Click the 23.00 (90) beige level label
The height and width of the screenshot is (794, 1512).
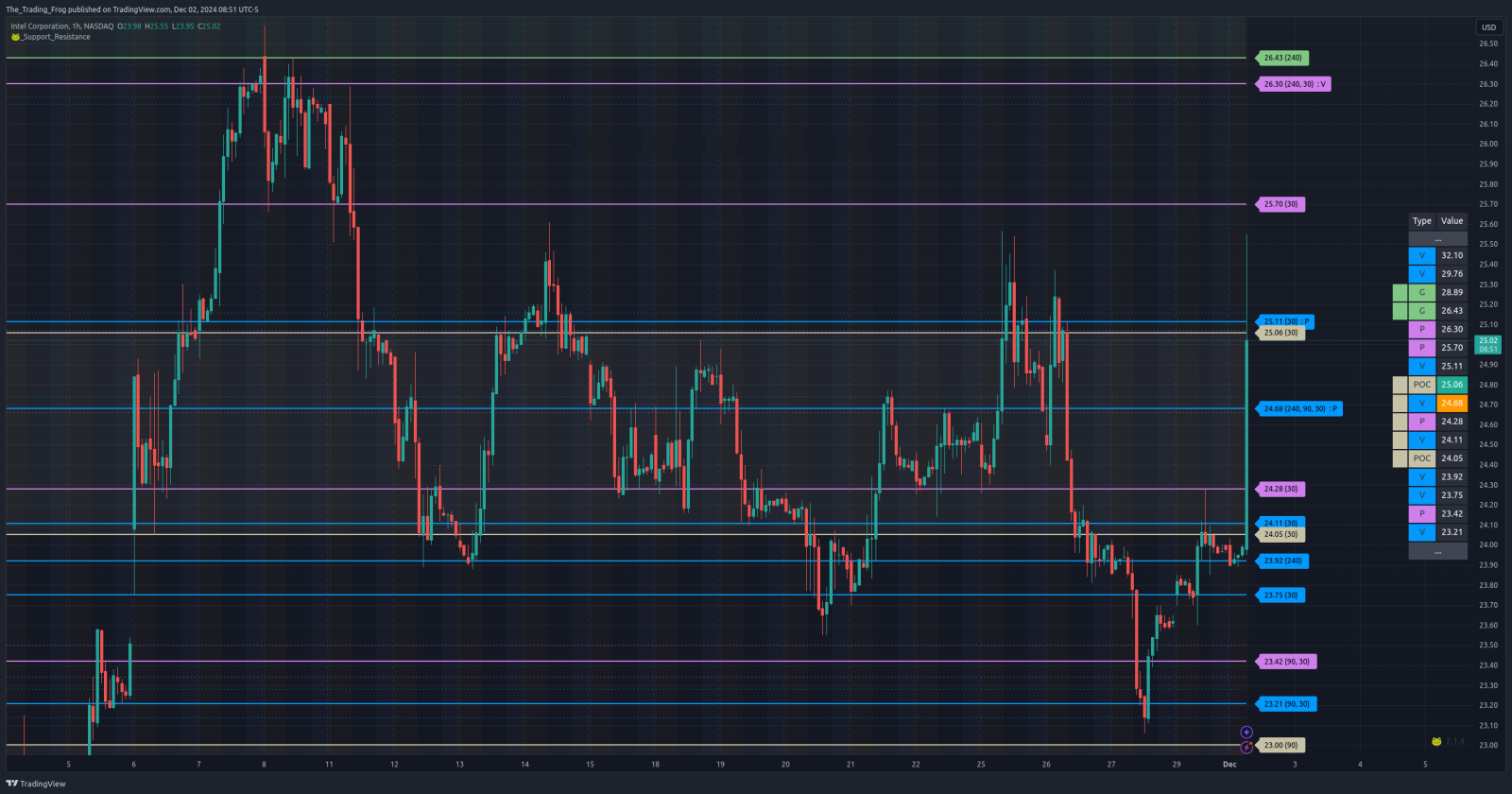(x=1280, y=745)
